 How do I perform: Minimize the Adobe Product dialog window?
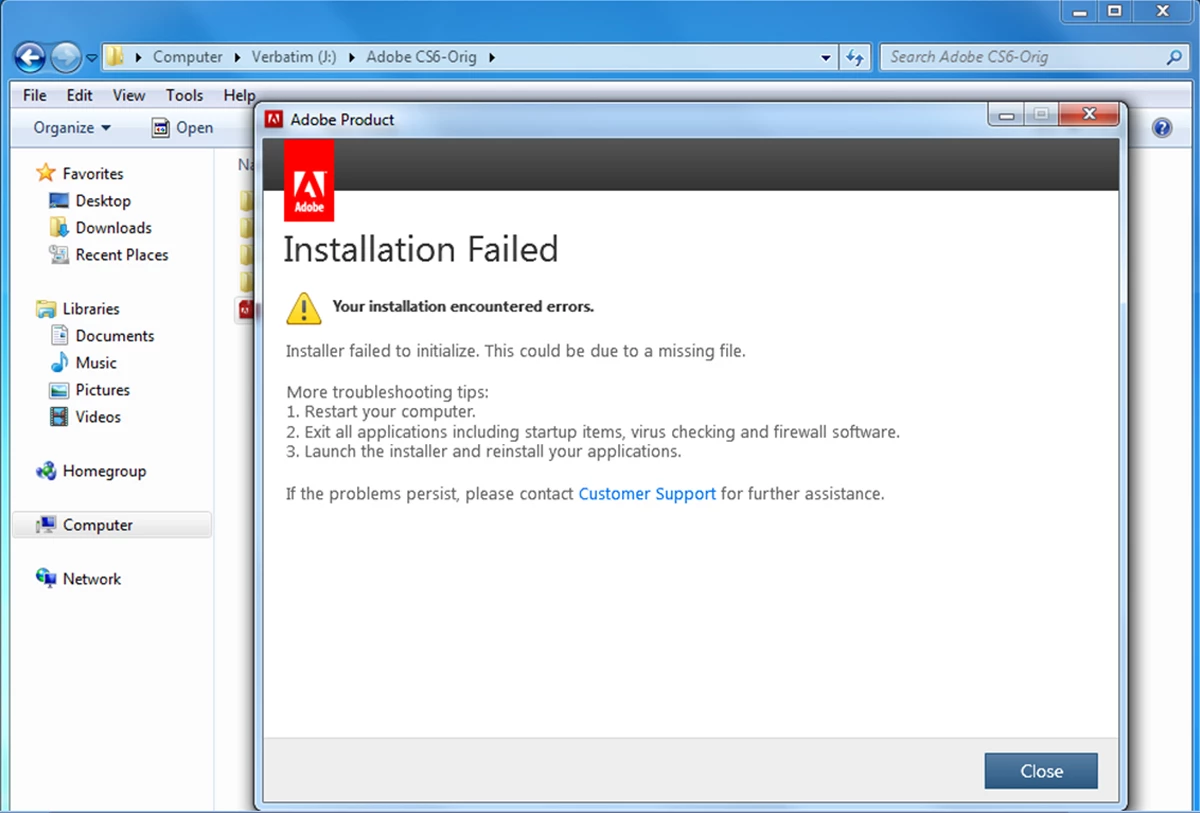[1006, 114]
